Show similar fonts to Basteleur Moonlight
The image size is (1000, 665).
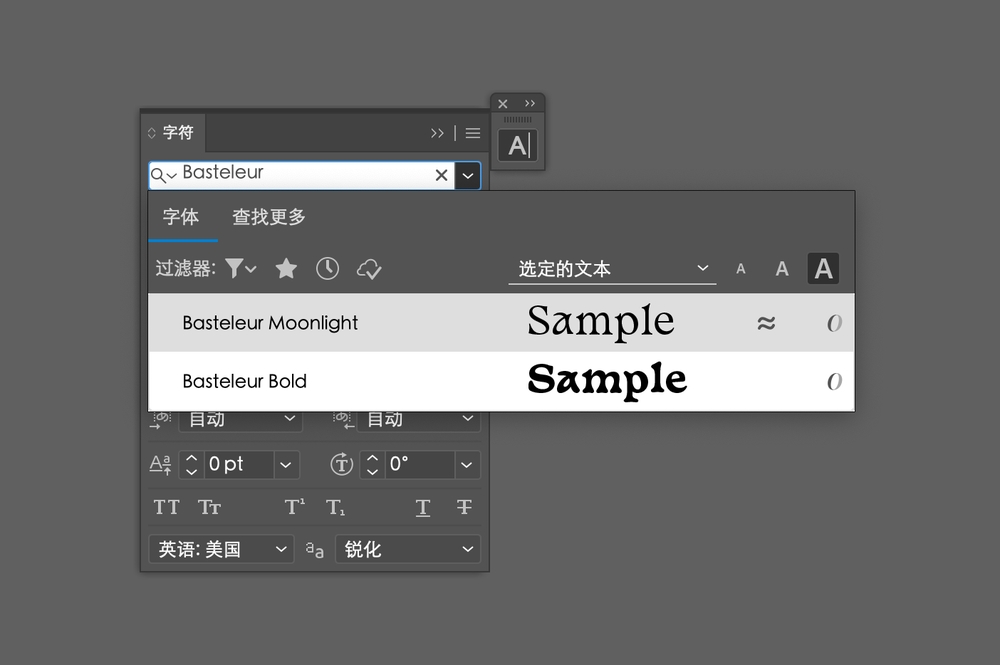[x=766, y=323]
